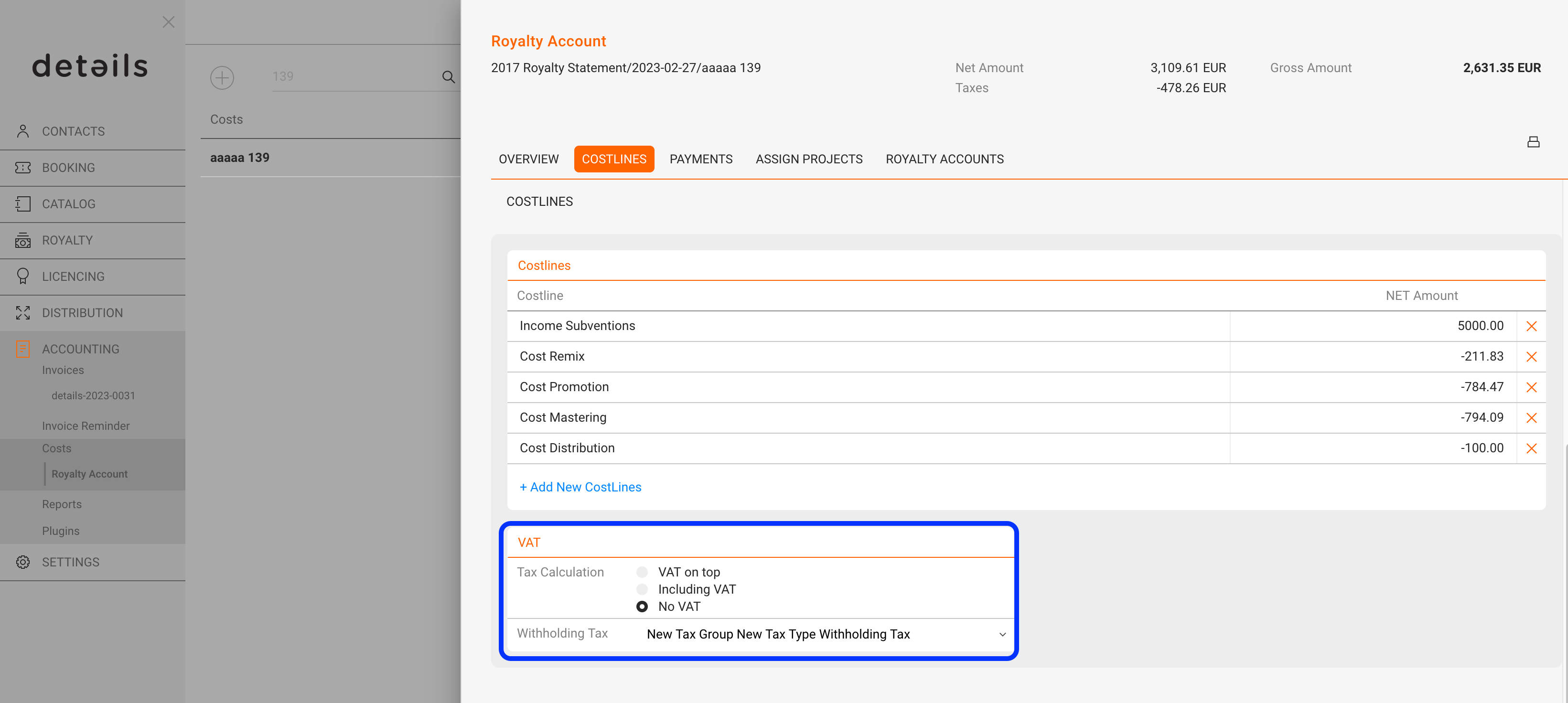Delete the Cost Mastering costline
The height and width of the screenshot is (703, 1568).
pyautogui.click(x=1532, y=417)
